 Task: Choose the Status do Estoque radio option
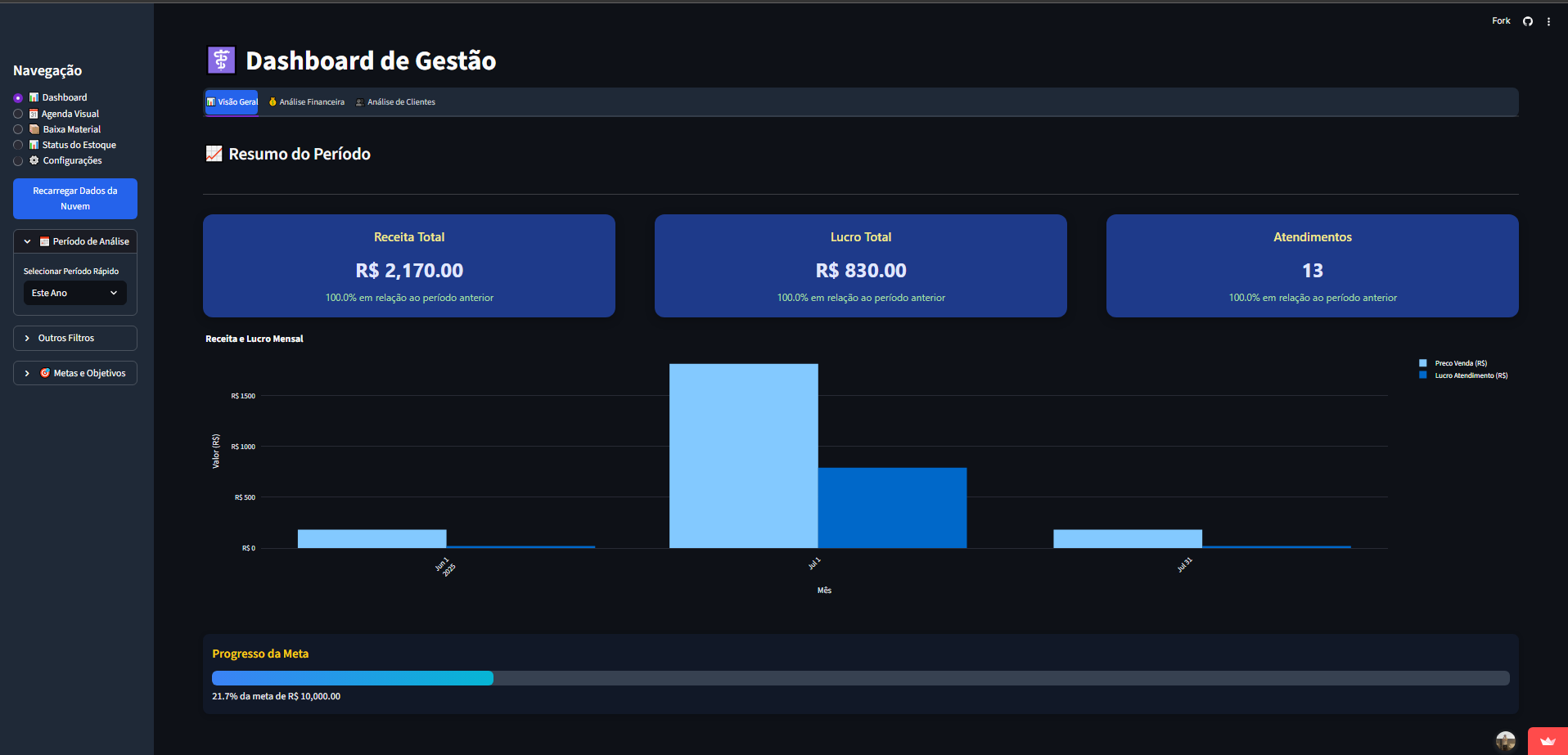[x=18, y=145]
